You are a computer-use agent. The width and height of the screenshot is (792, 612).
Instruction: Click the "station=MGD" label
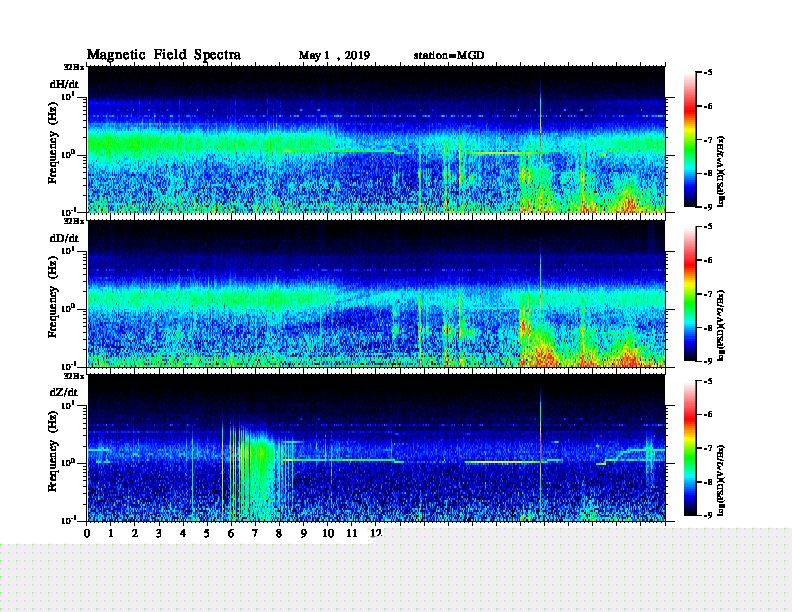click(449, 55)
